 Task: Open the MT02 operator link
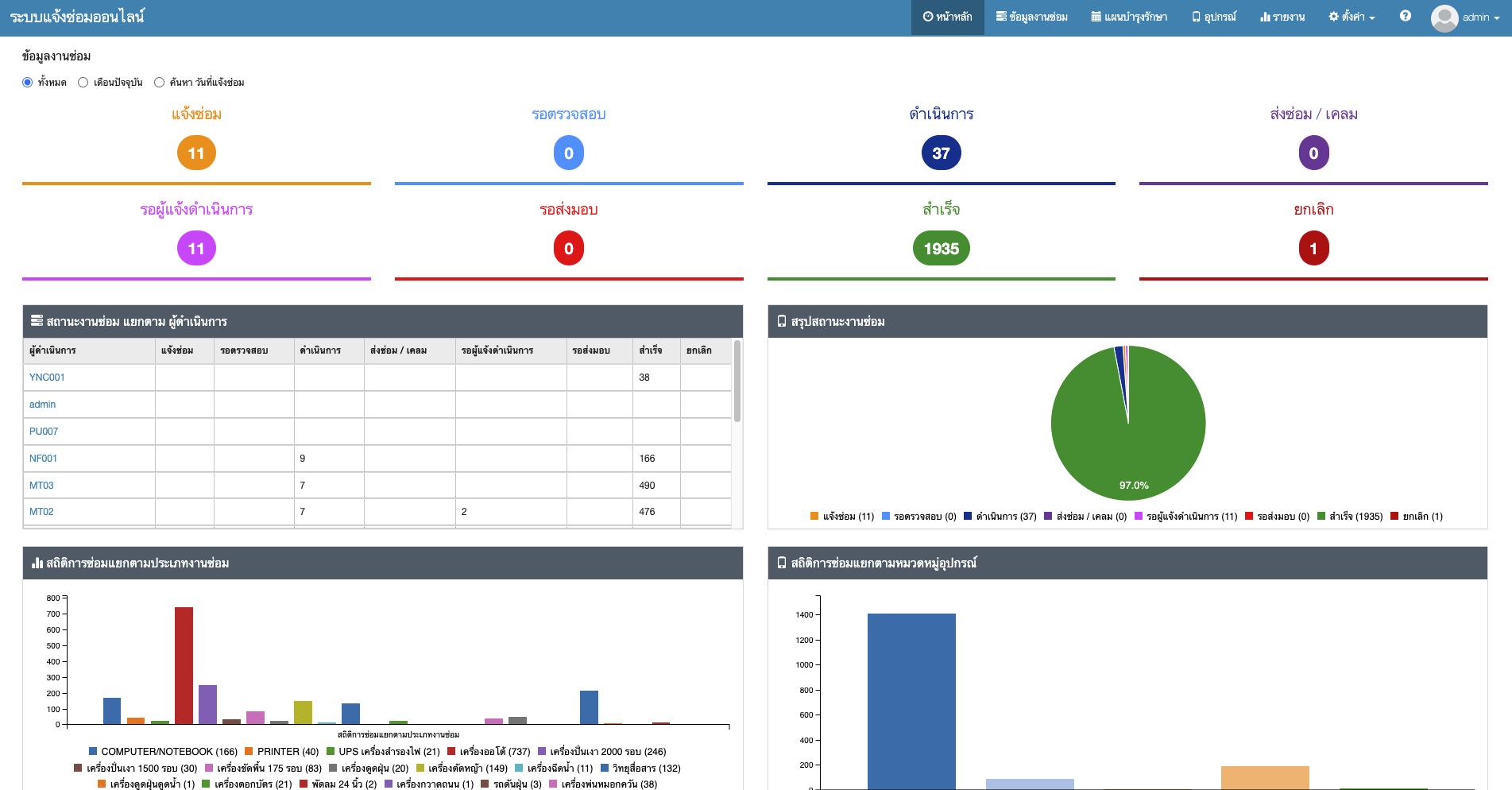(41, 512)
